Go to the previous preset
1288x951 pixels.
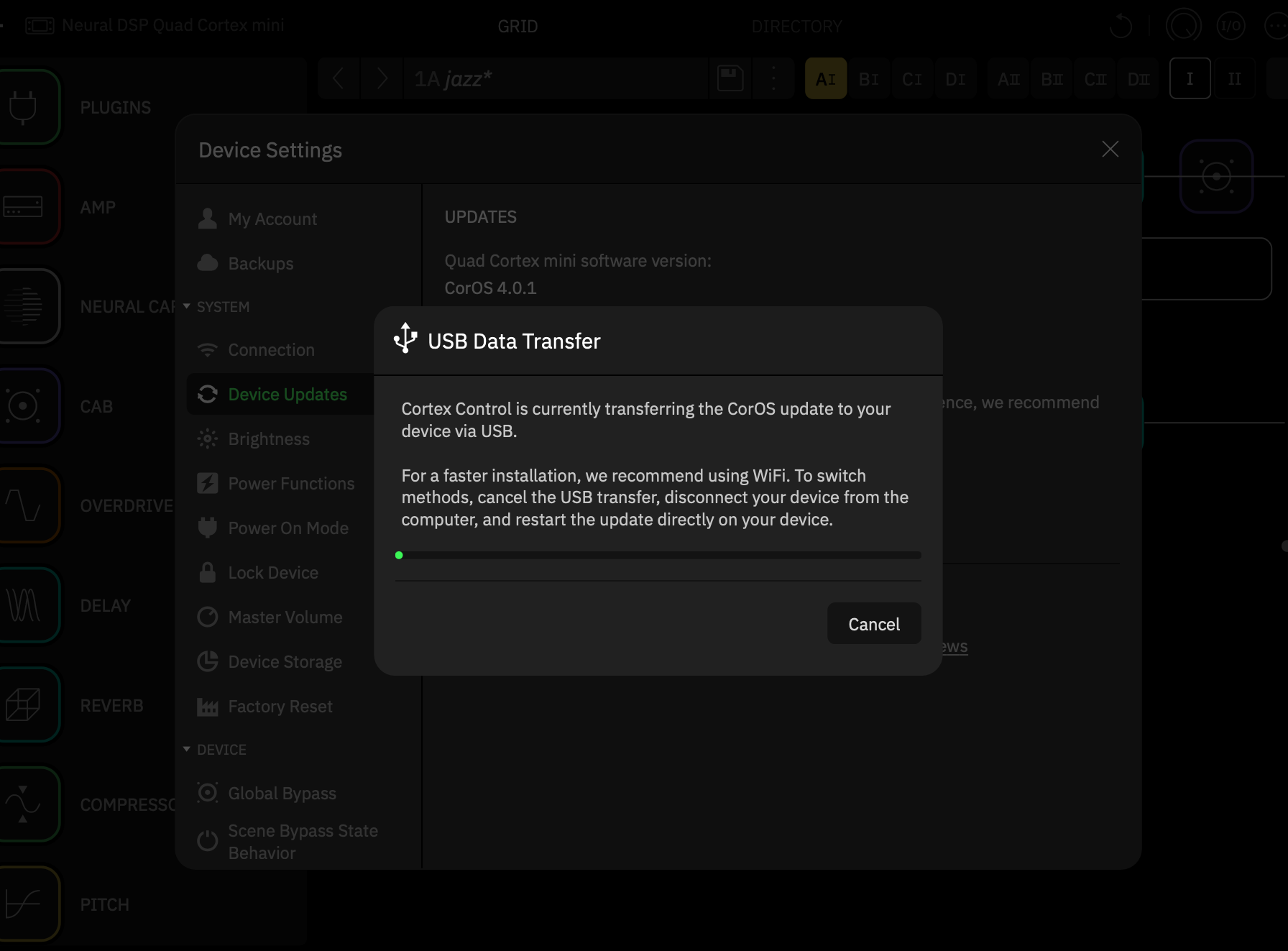pyautogui.click(x=339, y=78)
